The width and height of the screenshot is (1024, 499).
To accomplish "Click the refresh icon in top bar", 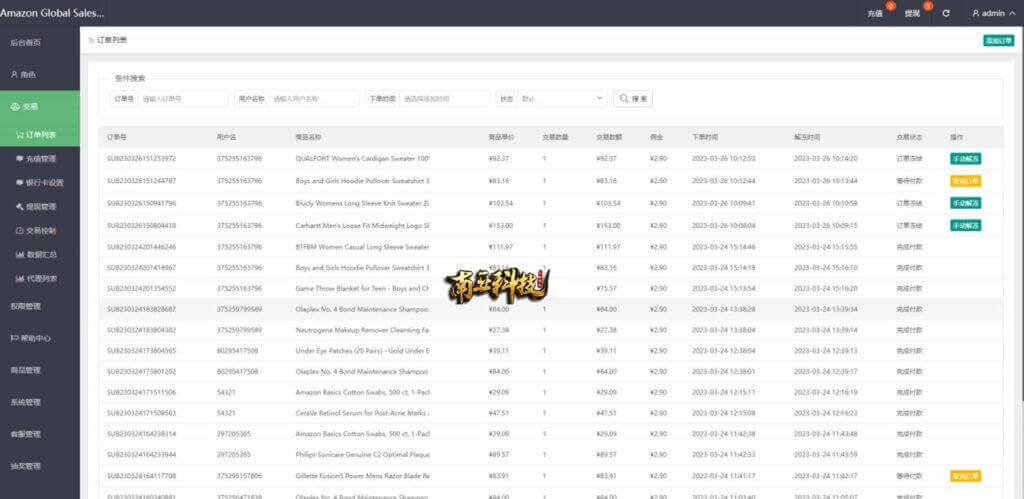I will pos(946,13).
